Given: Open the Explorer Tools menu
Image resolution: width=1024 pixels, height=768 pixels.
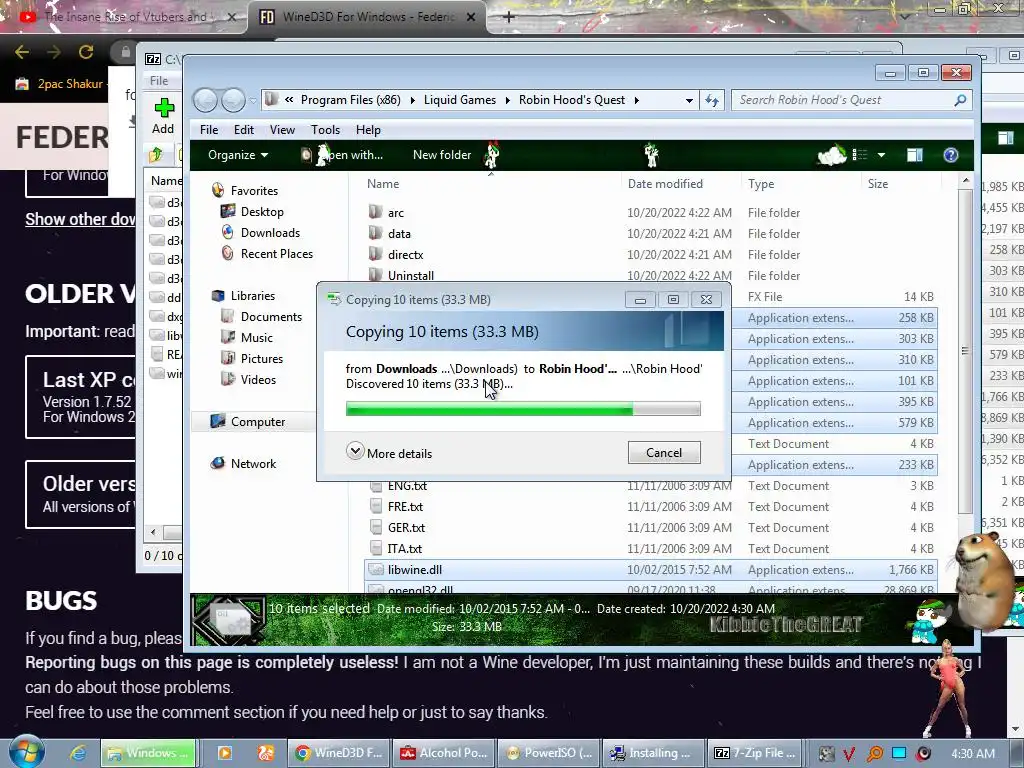Looking at the screenshot, I should click(325, 130).
